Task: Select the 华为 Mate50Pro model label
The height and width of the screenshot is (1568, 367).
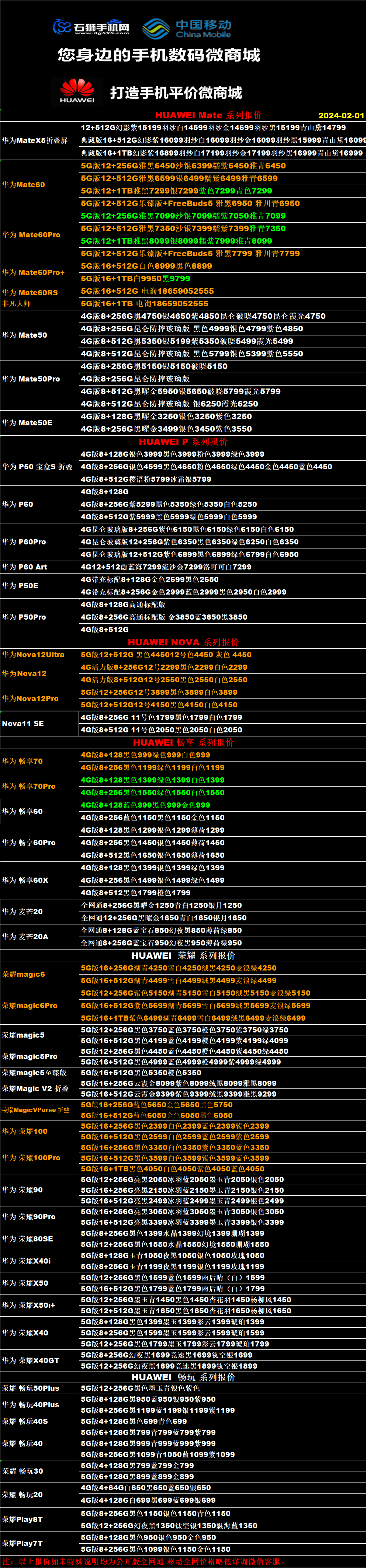Action: coord(31,379)
